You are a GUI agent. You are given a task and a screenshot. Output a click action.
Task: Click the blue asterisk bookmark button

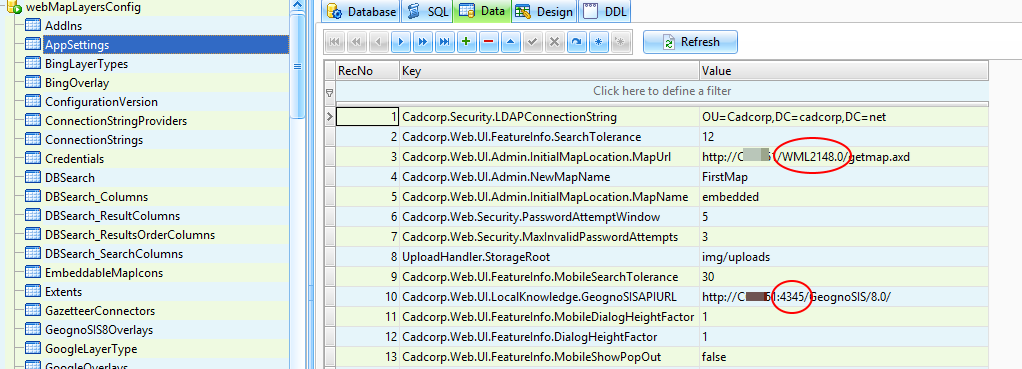(x=598, y=42)
